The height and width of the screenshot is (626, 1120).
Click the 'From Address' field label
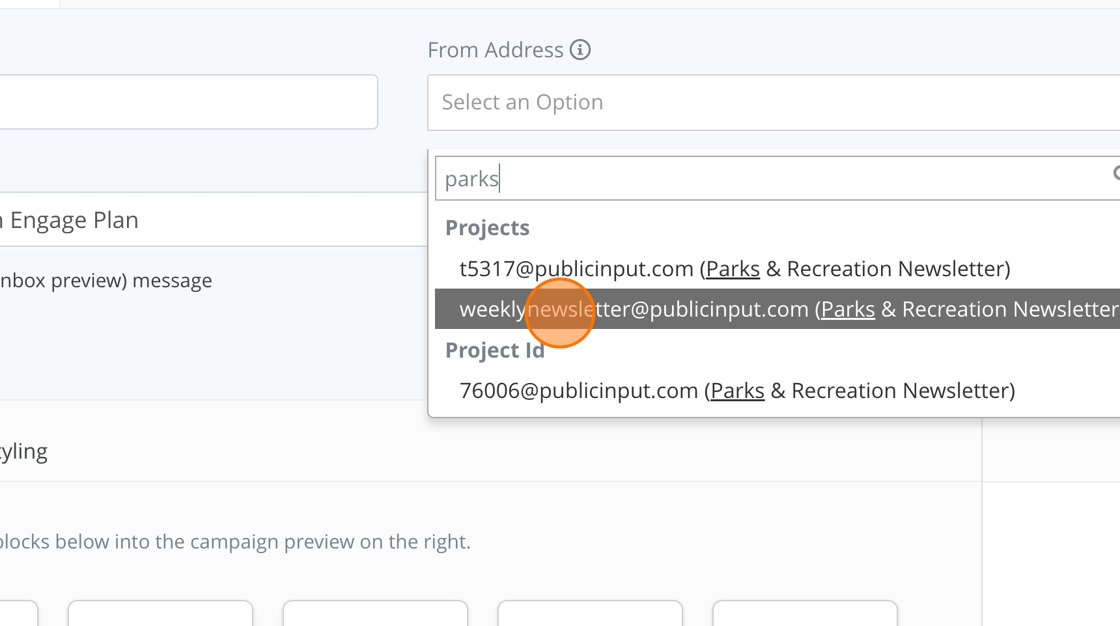pos(495,50)
